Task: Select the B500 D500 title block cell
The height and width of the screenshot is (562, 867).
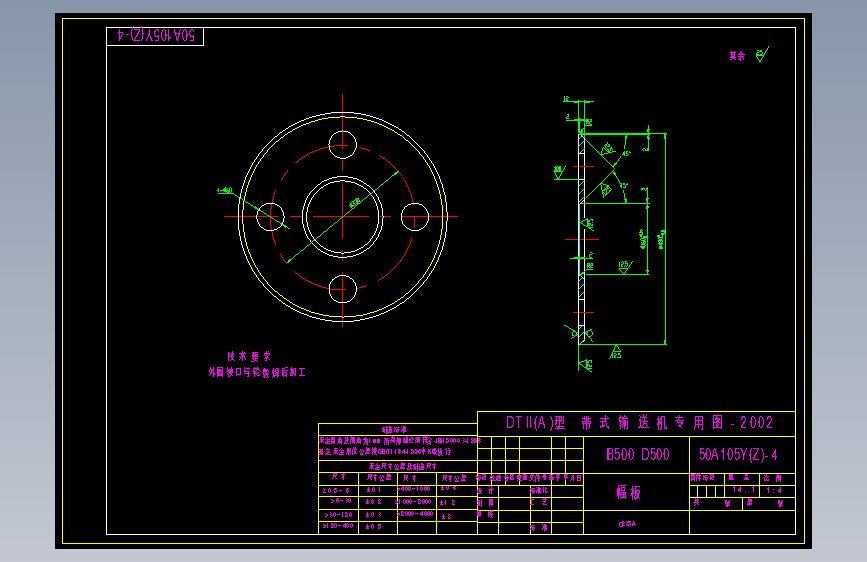Action: tap(637, 455)
